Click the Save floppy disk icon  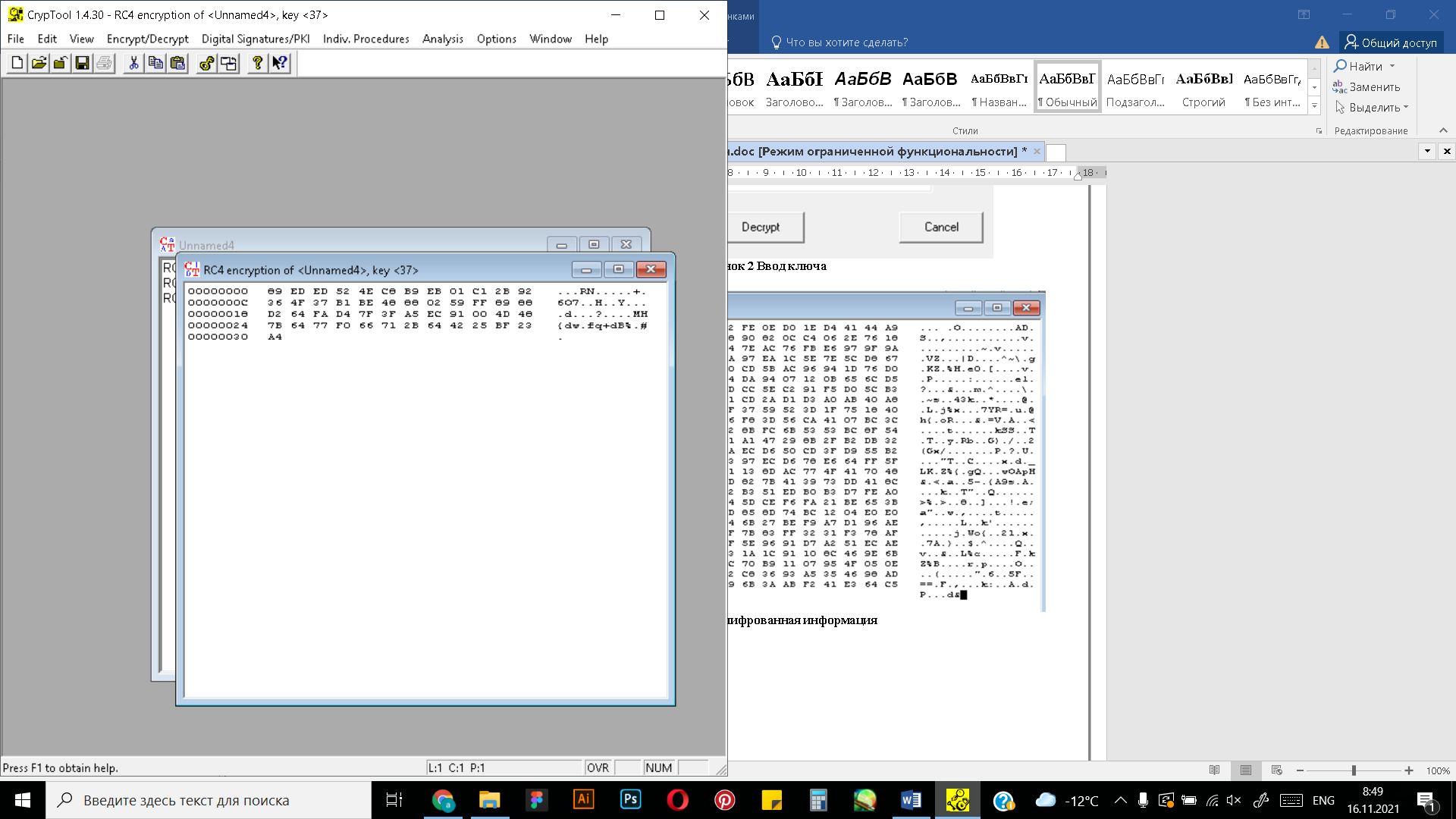coord(83,63)
